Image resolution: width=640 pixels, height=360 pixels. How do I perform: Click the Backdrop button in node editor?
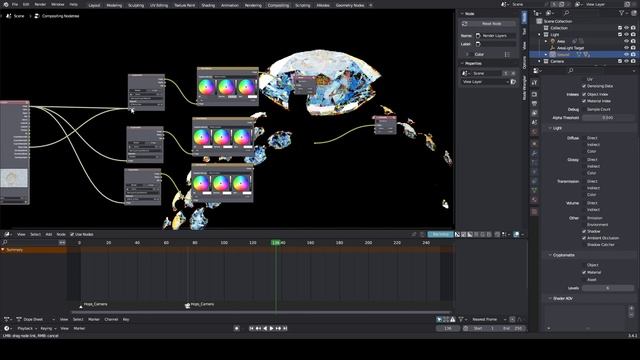point(440,234)
